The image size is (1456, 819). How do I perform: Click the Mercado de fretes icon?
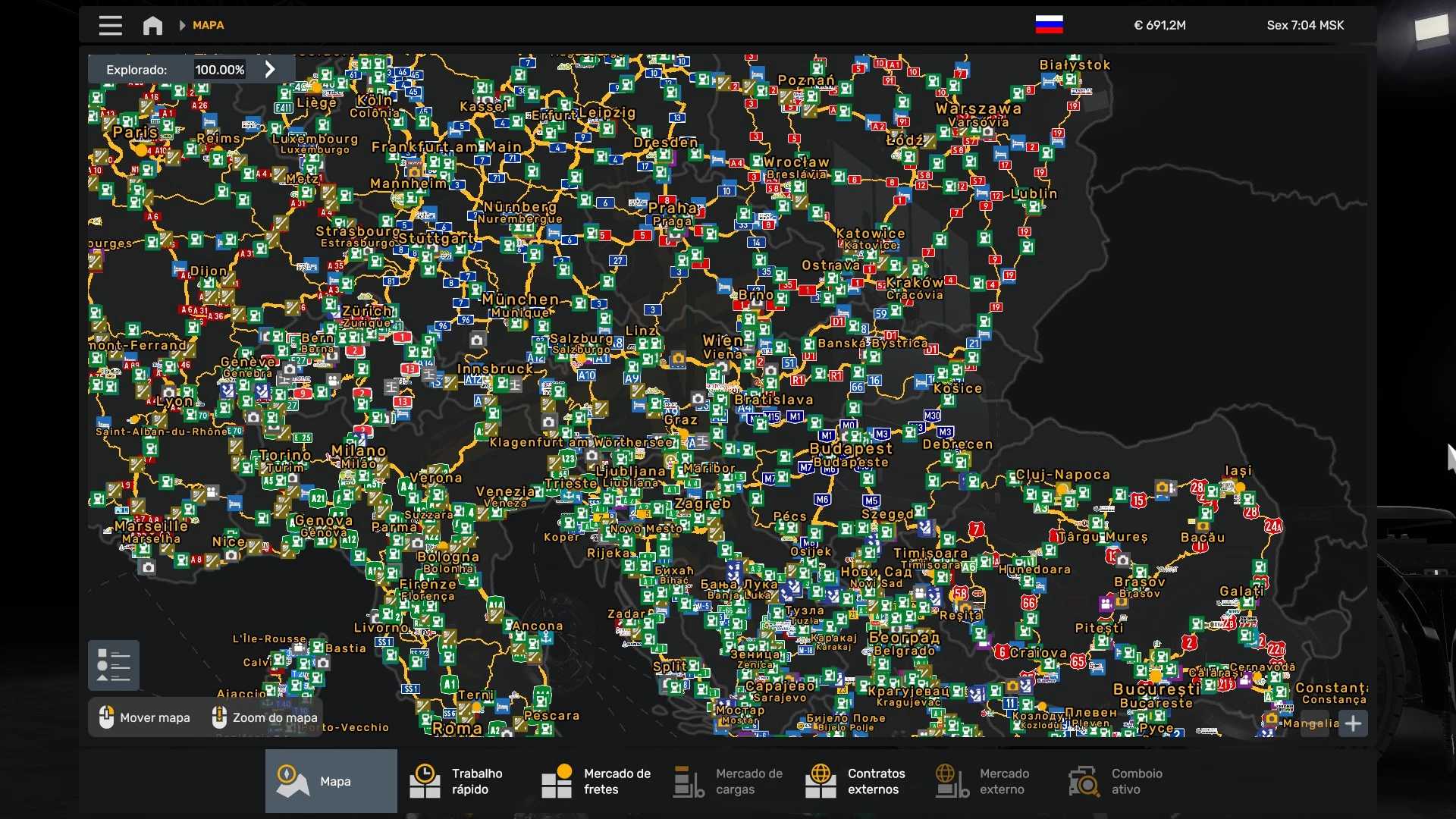click(x=557, y=781)
